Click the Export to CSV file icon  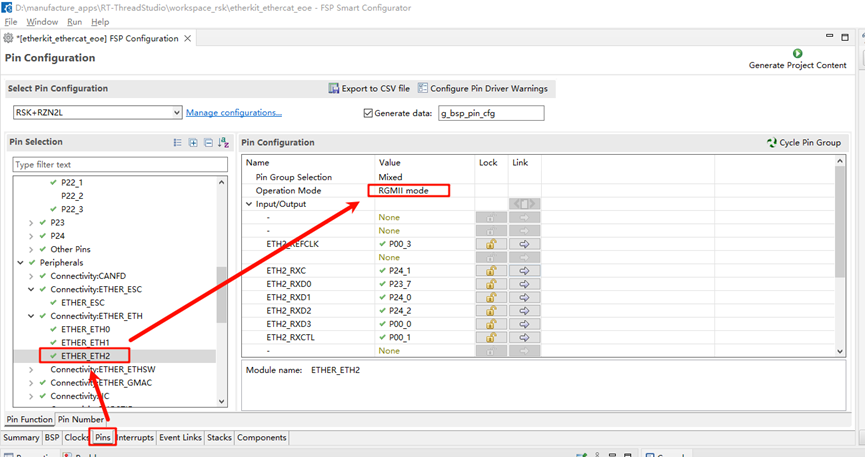tap(334, 88)
